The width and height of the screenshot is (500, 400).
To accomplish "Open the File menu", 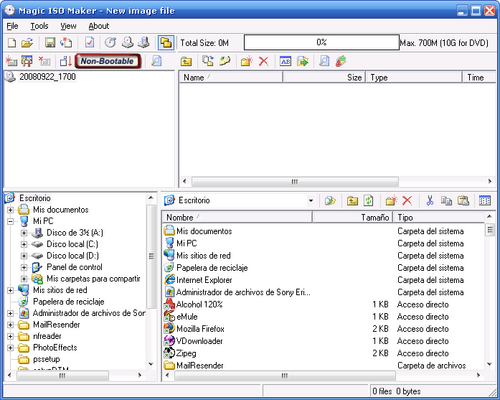I will pos(13,26).
